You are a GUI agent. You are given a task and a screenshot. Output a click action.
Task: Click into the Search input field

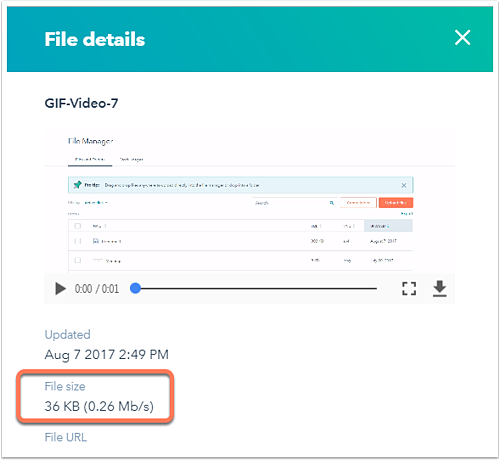point(291,203)
